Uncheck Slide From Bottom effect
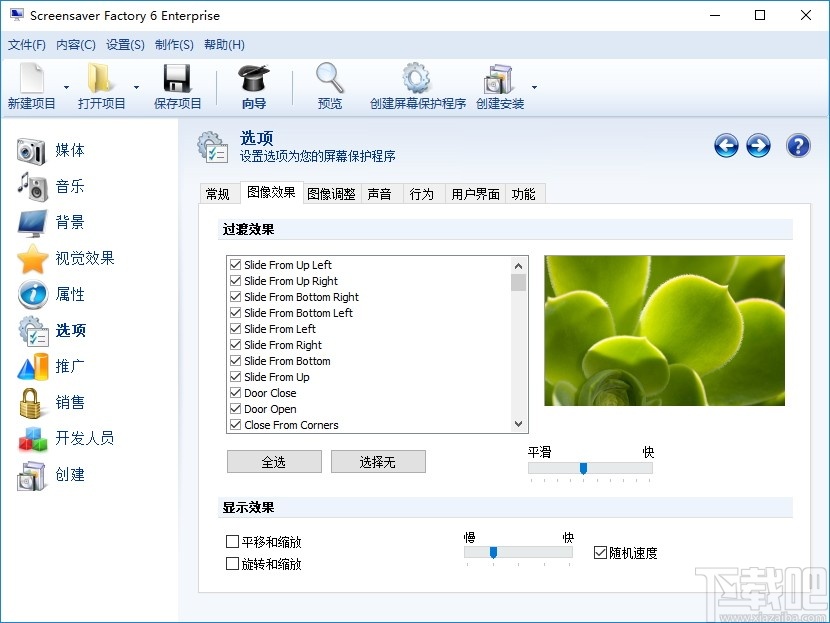Screen dimensions: 830x623 tap(236, 360)
